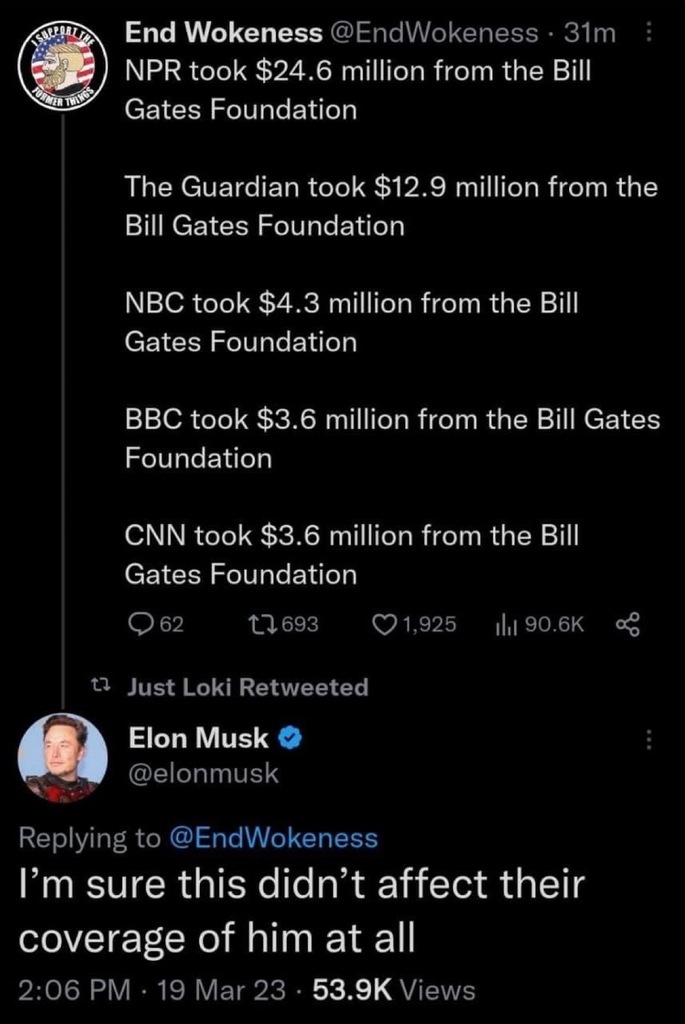
Task: View analytics showing 90.6K views
Action: (x=504, y=625)
